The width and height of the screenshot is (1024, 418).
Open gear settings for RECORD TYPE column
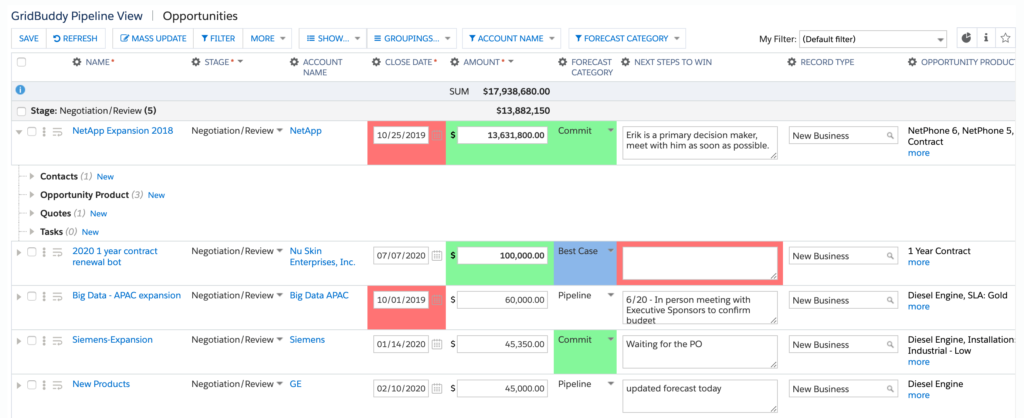pyautogui.click(x=792, y=62)
